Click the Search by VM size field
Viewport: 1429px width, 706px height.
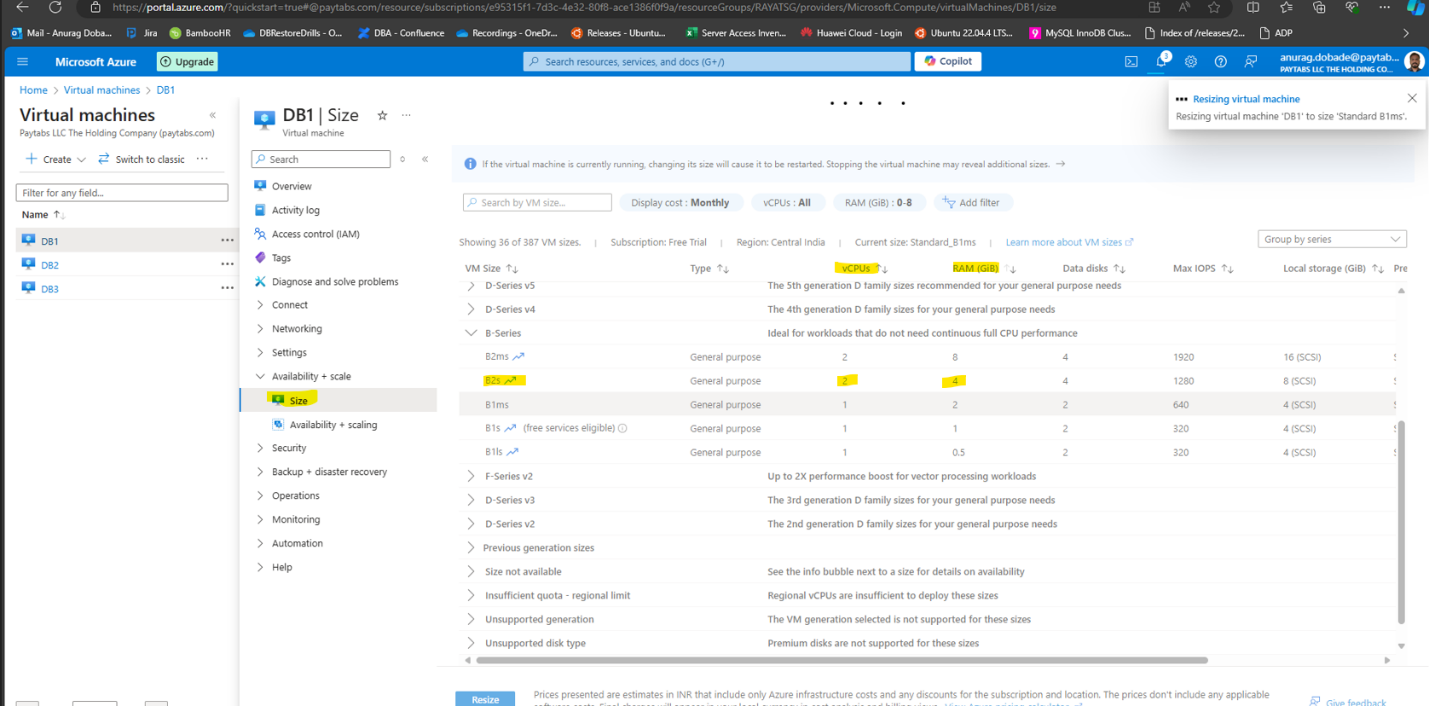pos(537,202)
